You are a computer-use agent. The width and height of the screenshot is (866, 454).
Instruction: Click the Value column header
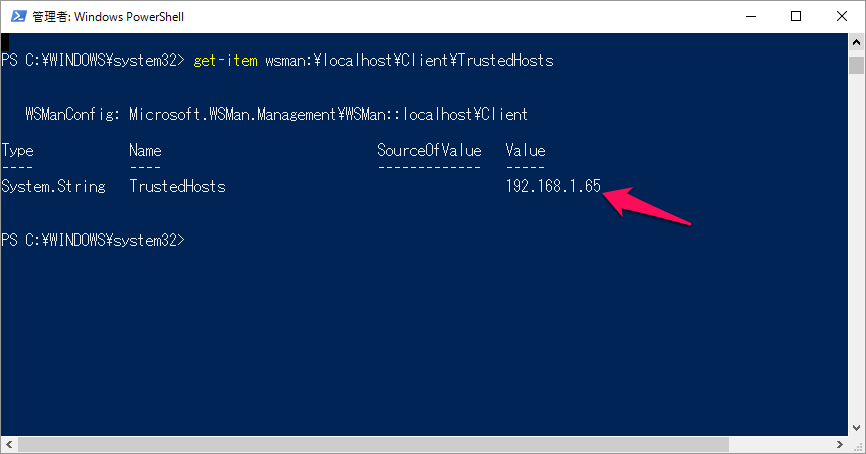pyautogui.click(x=525, y=151)
